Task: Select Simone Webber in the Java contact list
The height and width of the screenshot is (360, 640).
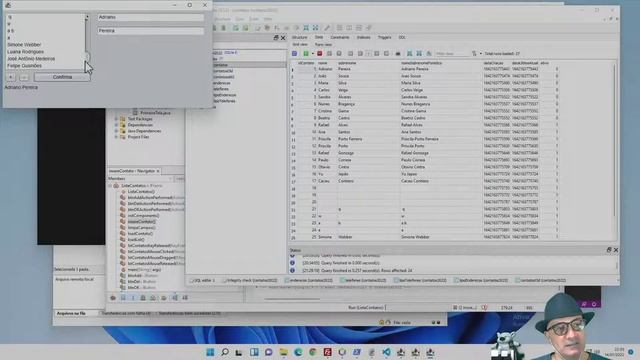Action: click(24, 44)
